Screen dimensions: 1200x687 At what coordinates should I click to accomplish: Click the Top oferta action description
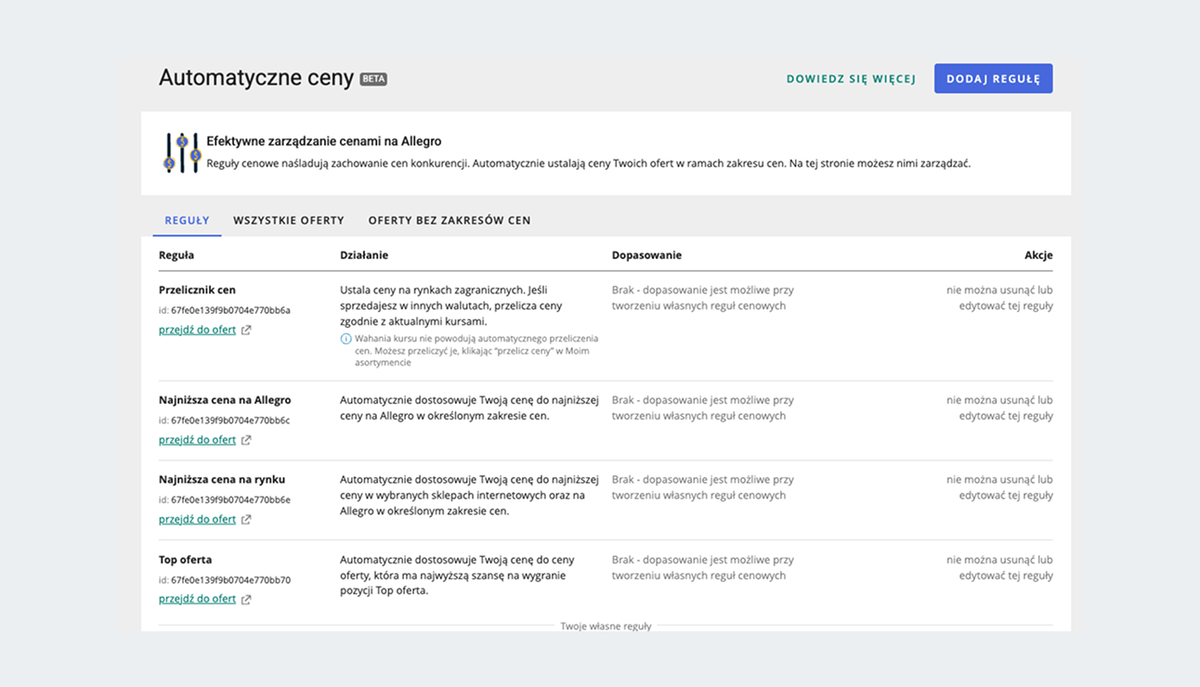coord(457,575)
